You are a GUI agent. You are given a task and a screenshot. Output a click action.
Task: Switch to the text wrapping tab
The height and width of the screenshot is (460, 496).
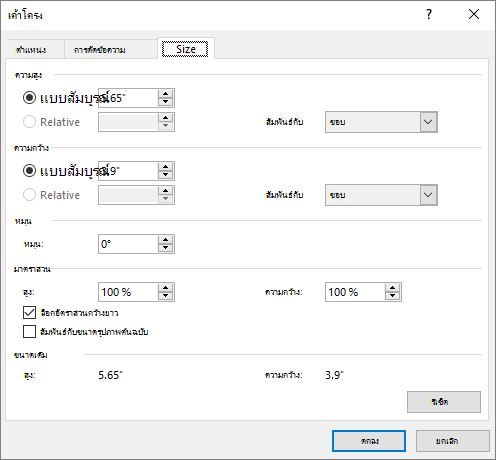(x=100, y=50)
